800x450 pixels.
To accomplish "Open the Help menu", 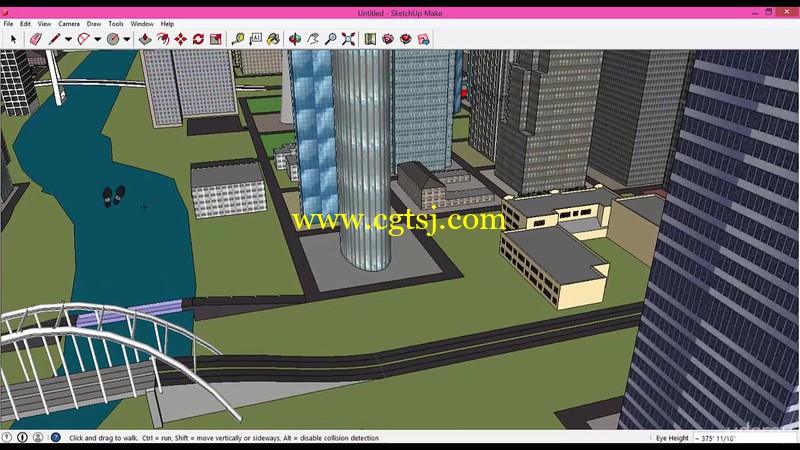I will [x=167, y=24].
